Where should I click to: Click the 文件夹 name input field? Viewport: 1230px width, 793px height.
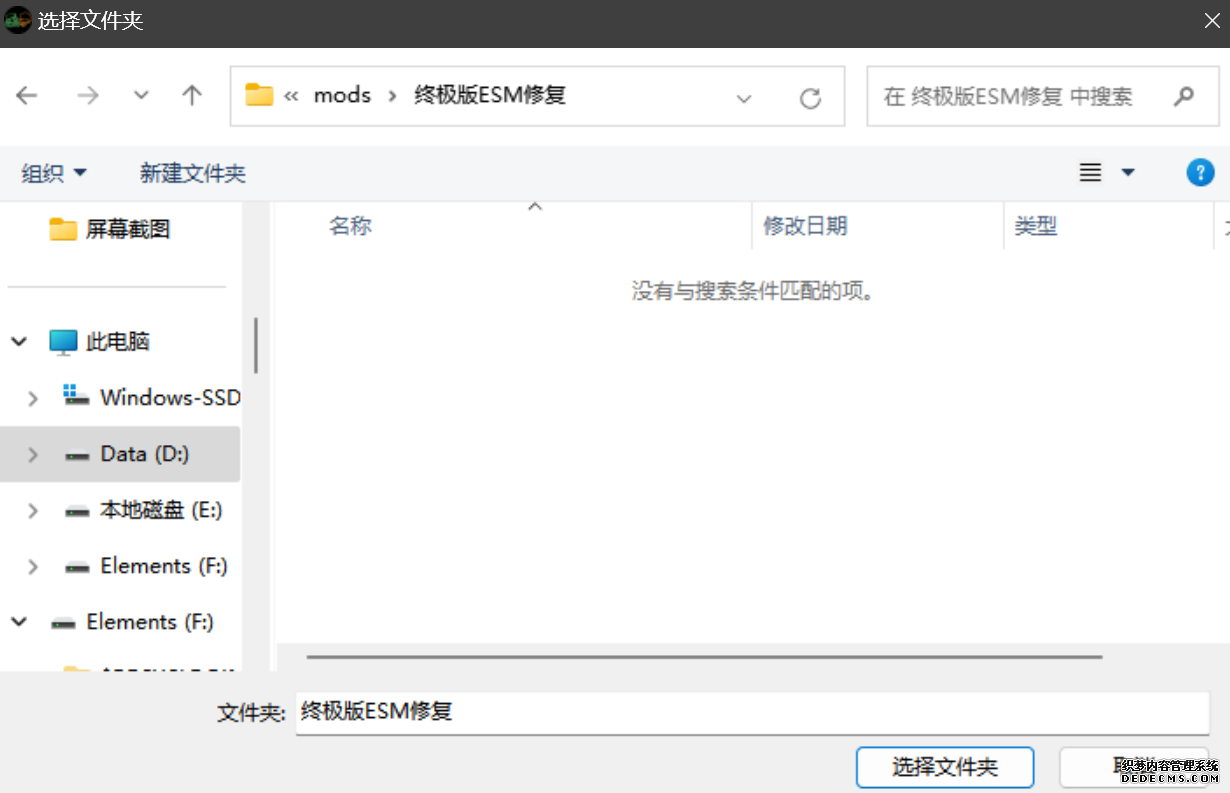[x=750, y=712]
